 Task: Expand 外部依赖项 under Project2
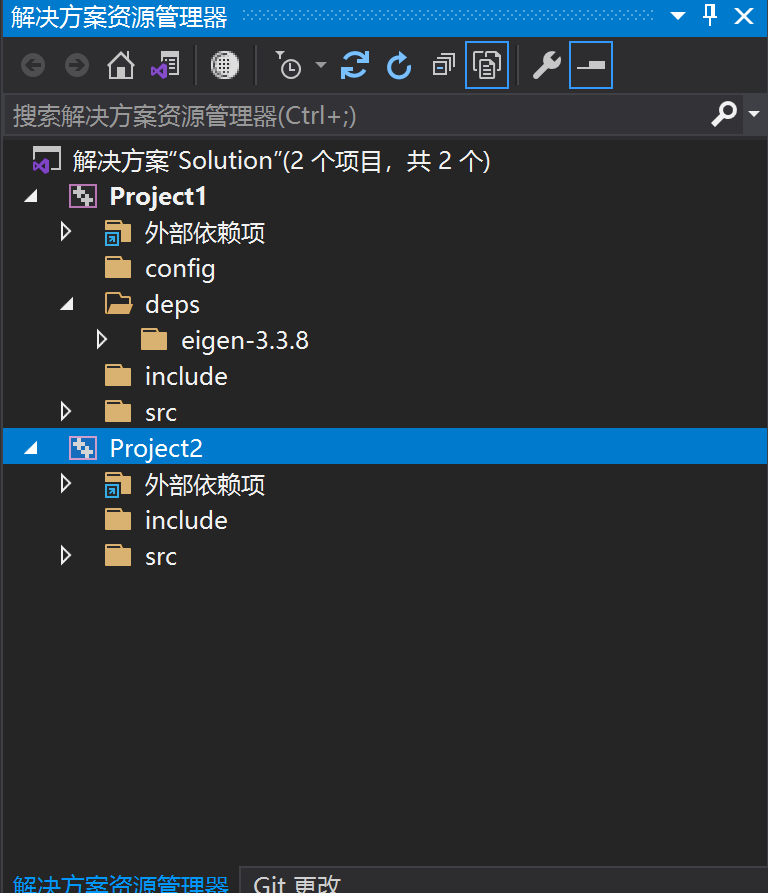[x=66, y=484]
